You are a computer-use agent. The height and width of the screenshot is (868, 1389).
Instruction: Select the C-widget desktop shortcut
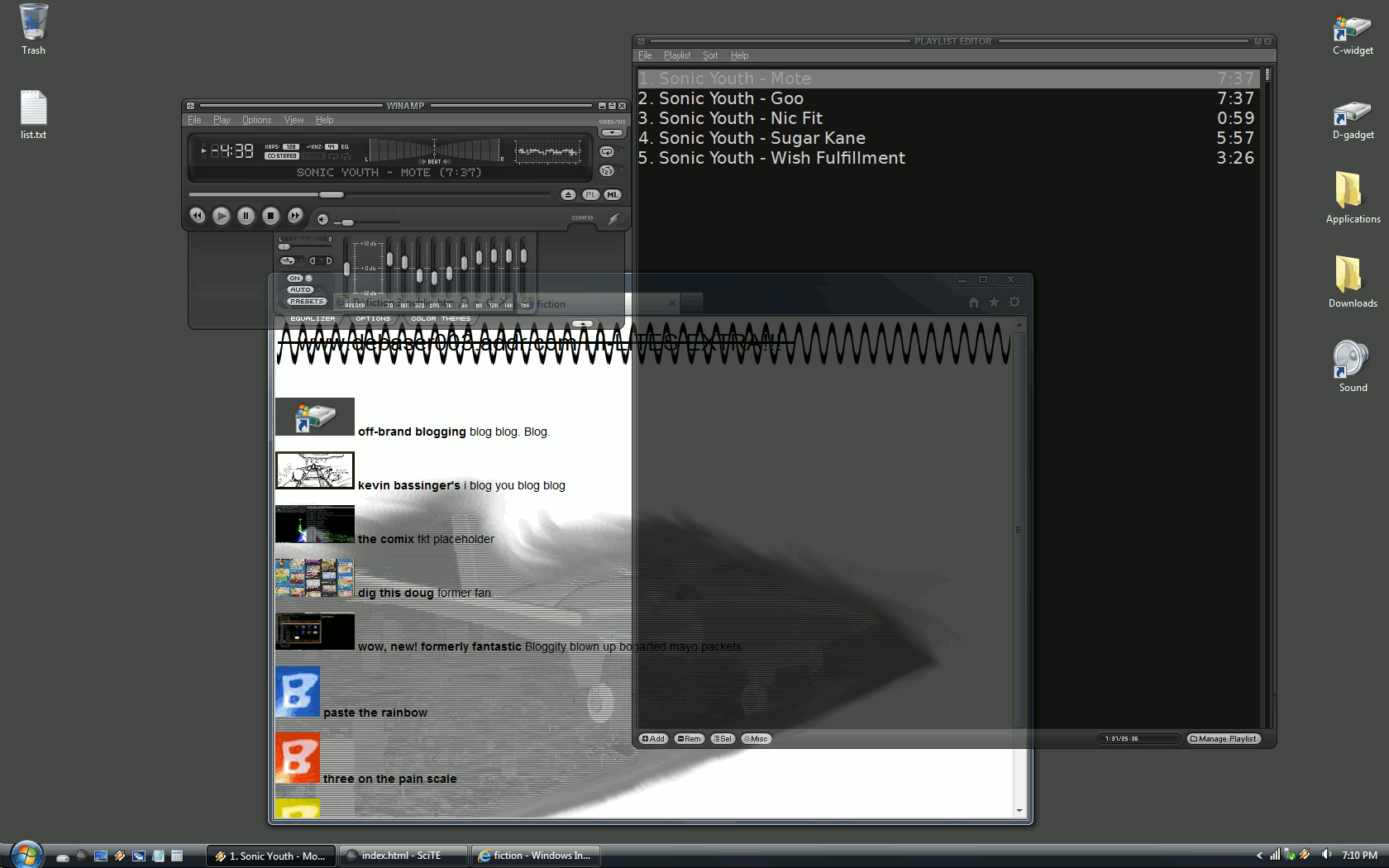1353,35
